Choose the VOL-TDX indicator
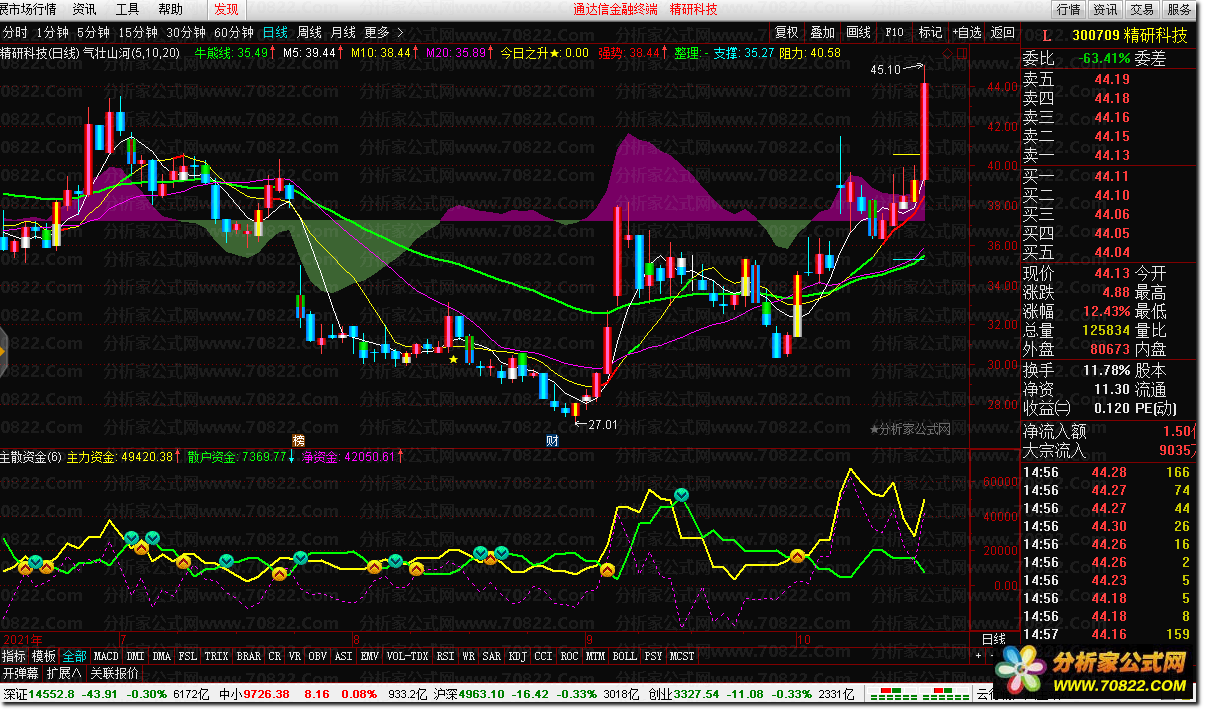 tap(407, 656)
